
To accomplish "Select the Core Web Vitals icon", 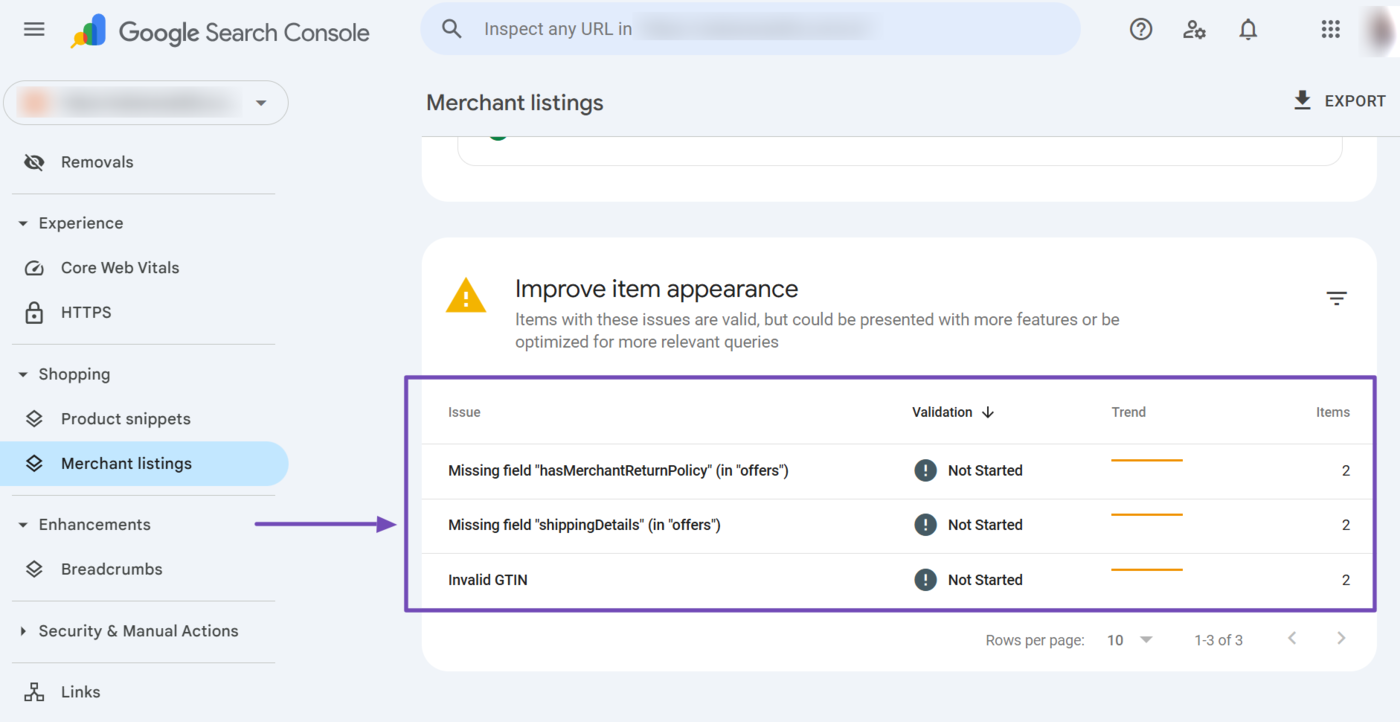I will [x=33, y=267].
